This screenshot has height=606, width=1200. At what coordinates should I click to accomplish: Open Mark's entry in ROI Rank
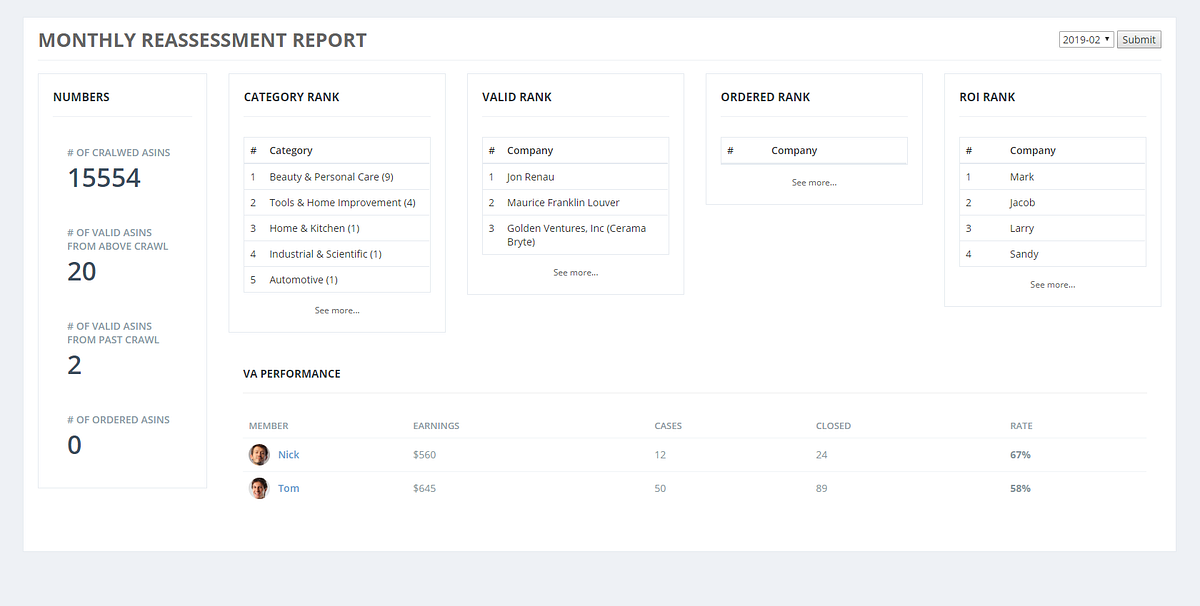tap(1022, 176)
